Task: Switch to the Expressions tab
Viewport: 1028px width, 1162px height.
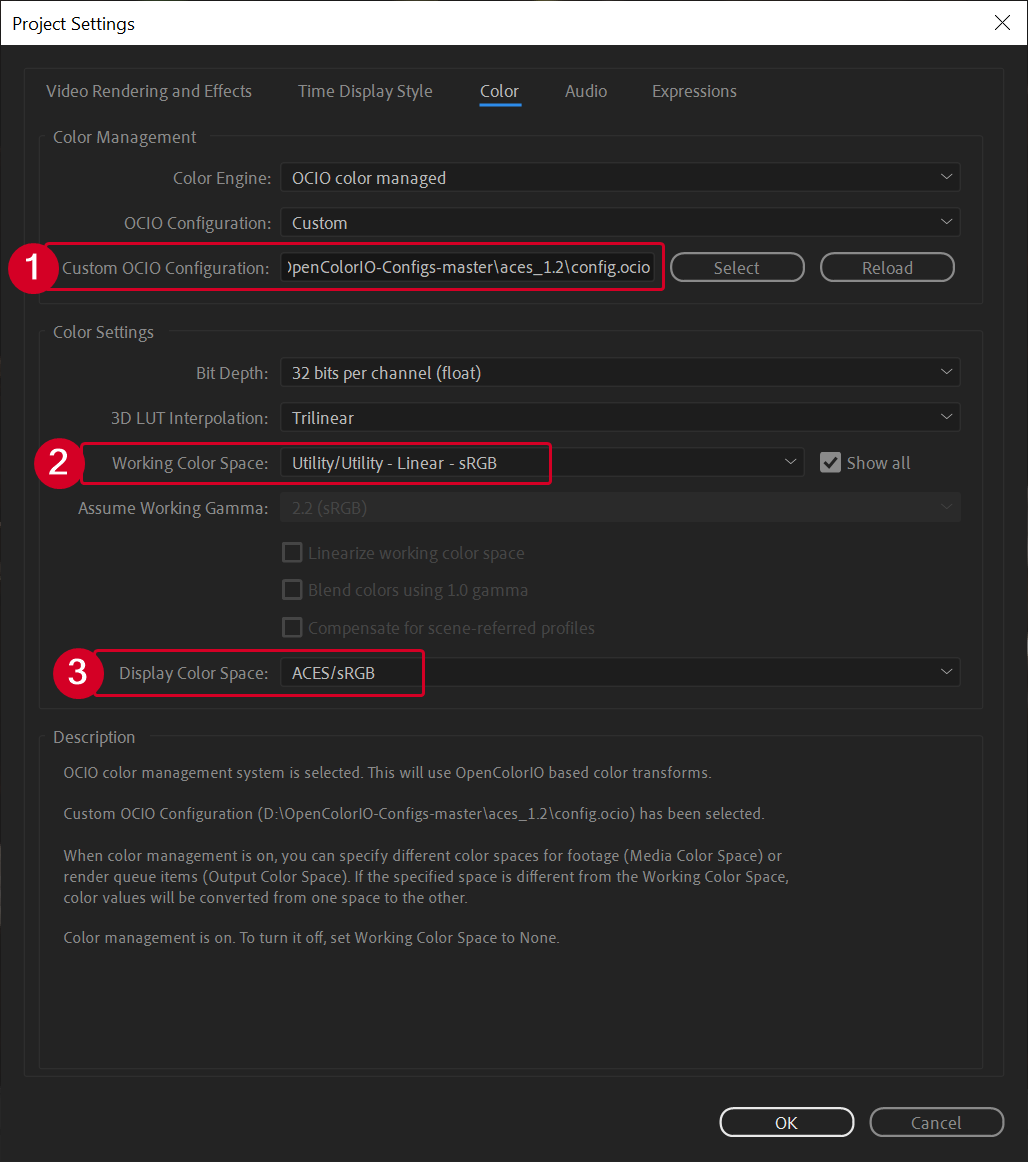Action: pyautogui.click(x=694, y=91)
